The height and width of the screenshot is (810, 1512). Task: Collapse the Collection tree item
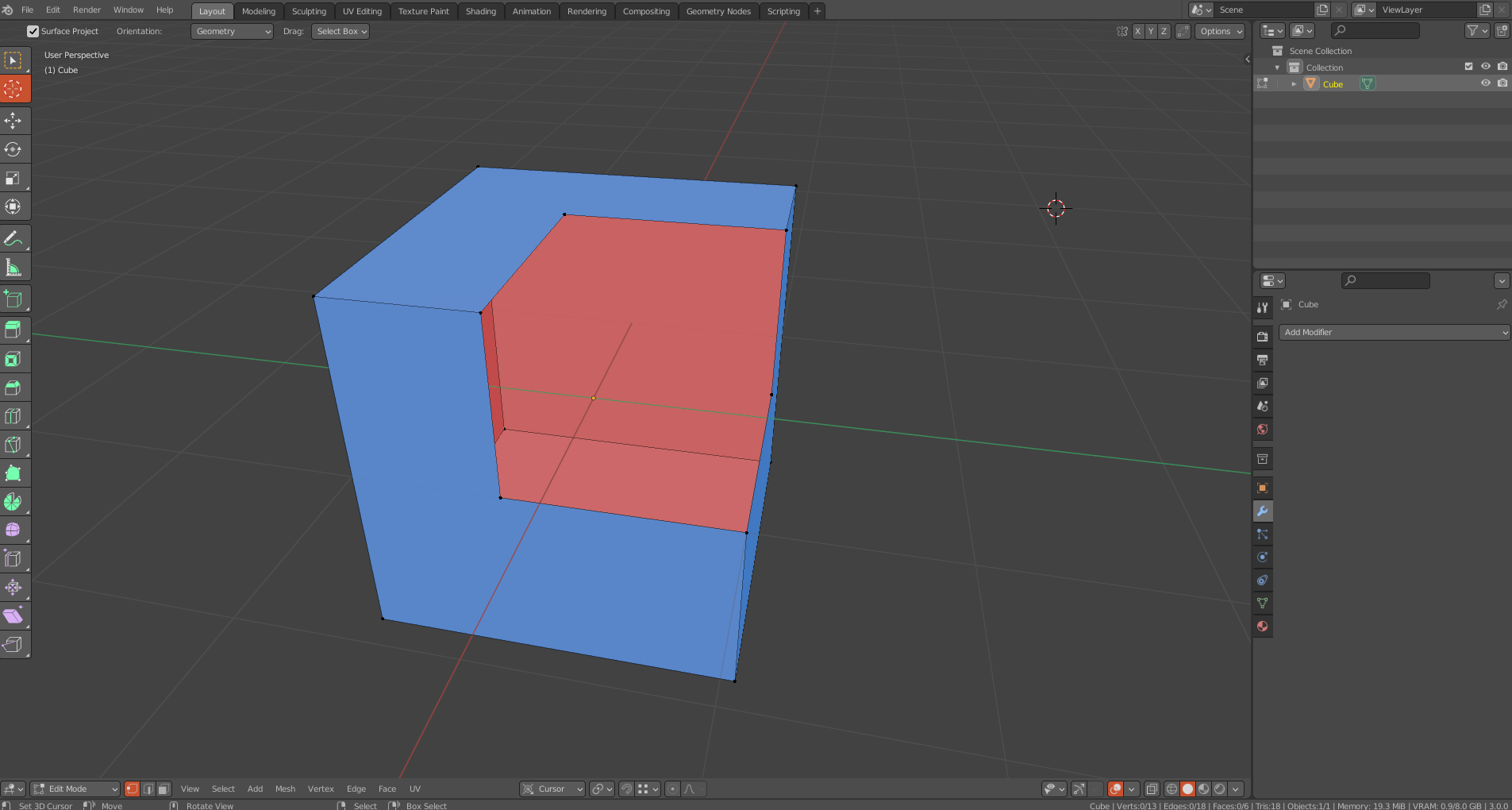tap(1277, 67)
